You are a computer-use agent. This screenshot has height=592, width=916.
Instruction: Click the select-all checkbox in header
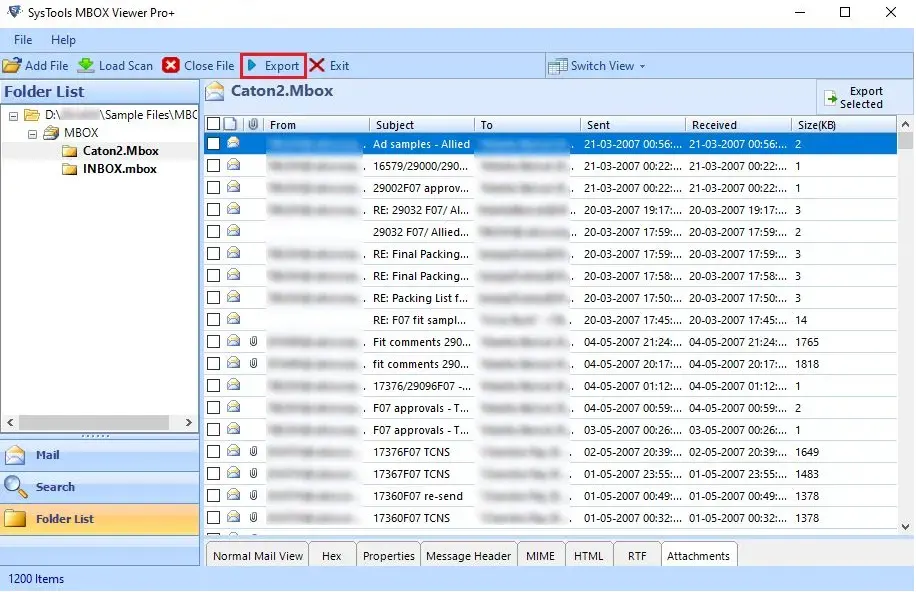point(213,124)
